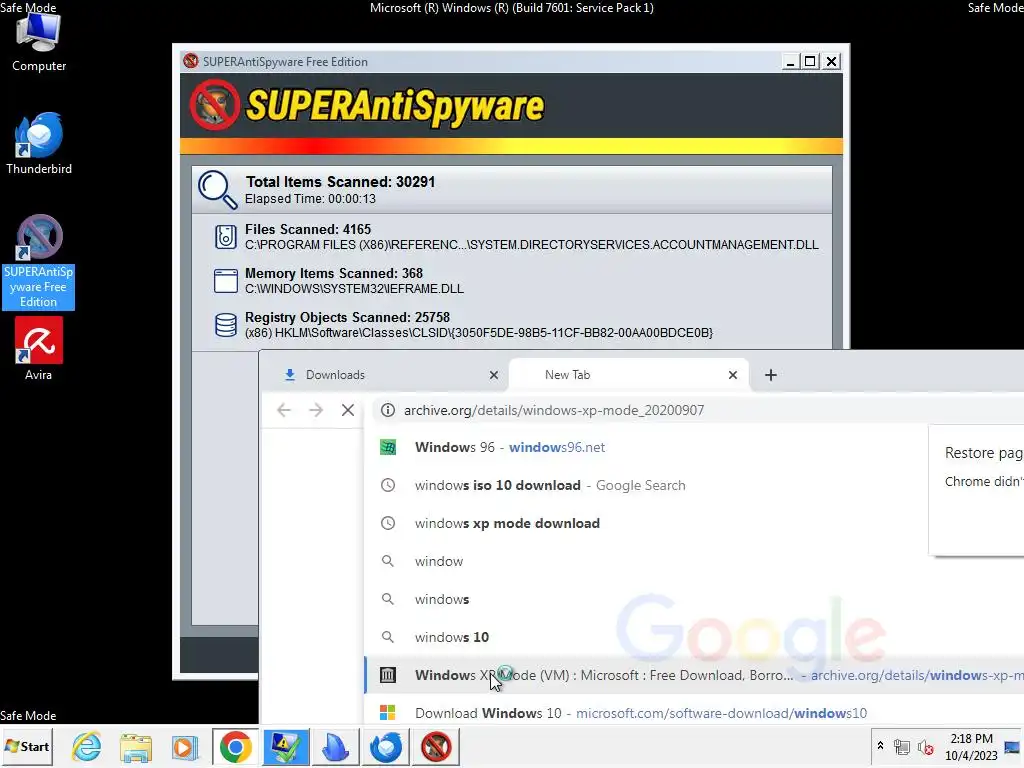
Task: Click the Chrome forward arrow
Action: [315, 410]
